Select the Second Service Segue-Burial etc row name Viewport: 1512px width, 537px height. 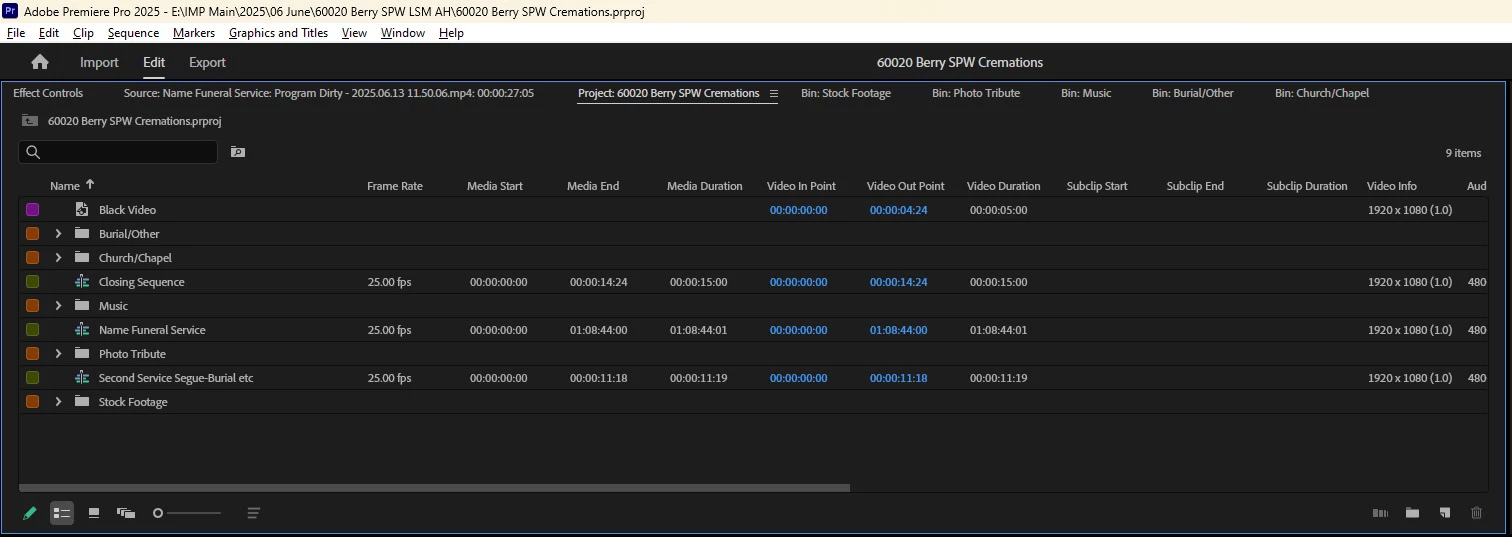[176, 378]
